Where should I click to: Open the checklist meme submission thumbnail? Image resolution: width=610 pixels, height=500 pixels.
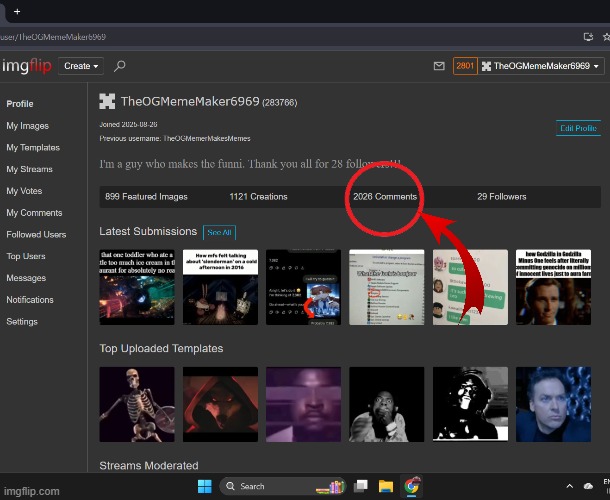coord(387,287)
